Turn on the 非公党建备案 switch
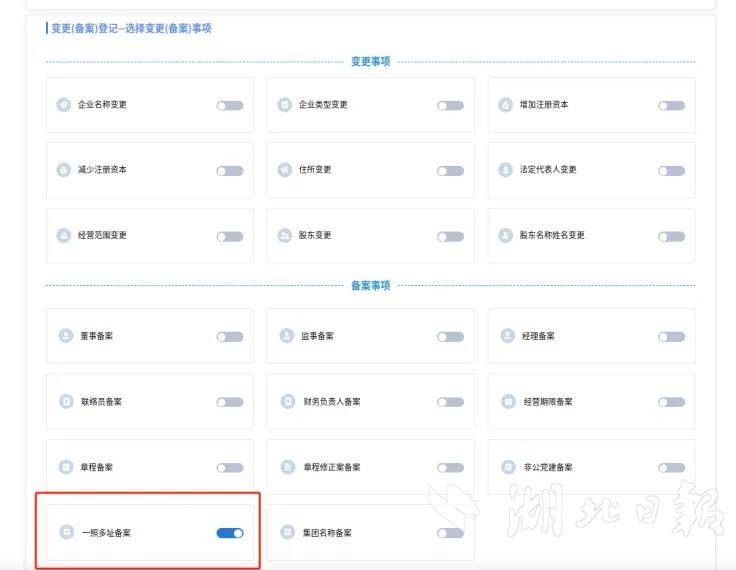This screenshot has height=570, width=736. [671, 468]
